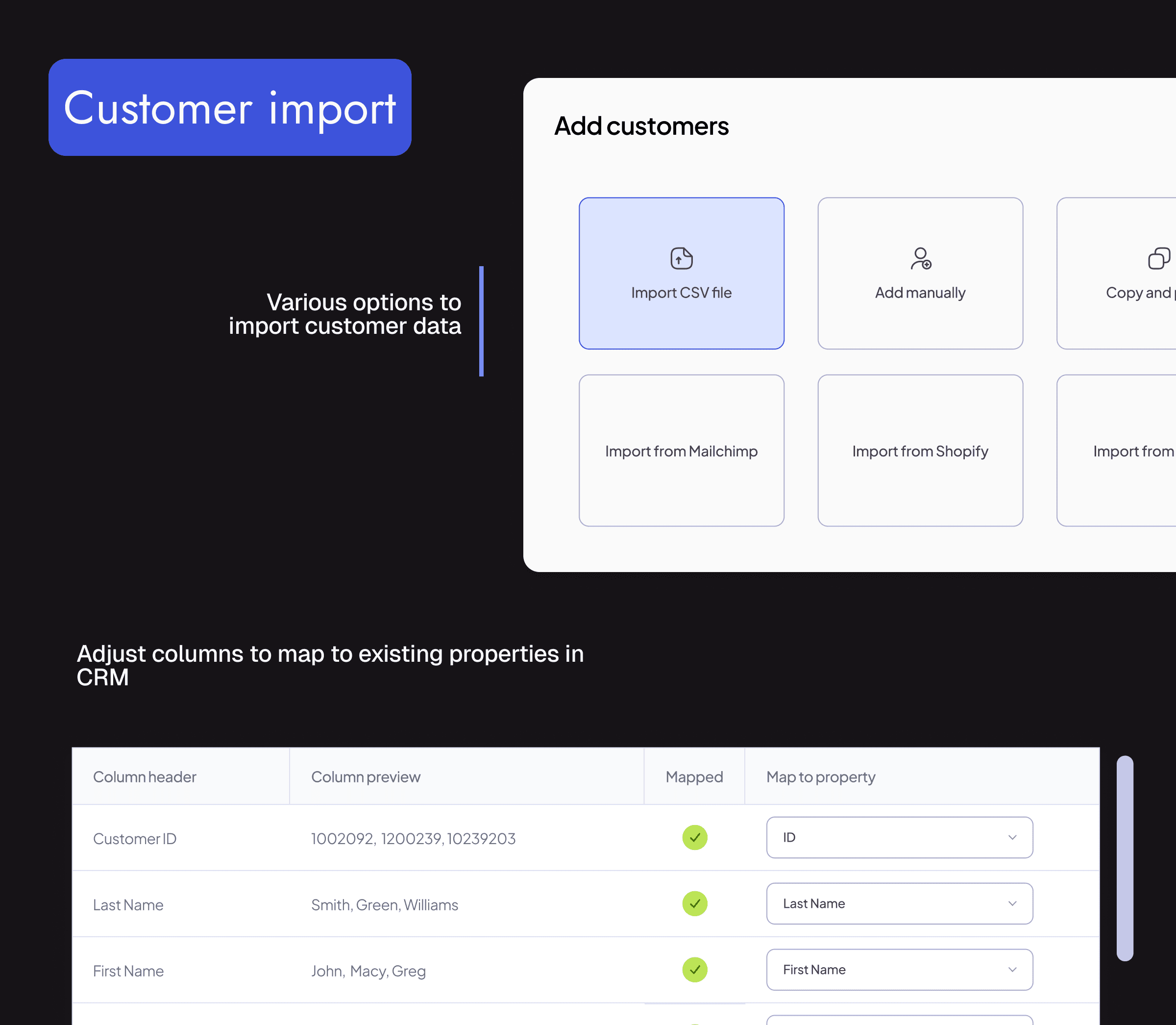Viewport: 1176px width, 1025px height.
Task: Click green checkmark in Last Name row
Action: (695, 904)
